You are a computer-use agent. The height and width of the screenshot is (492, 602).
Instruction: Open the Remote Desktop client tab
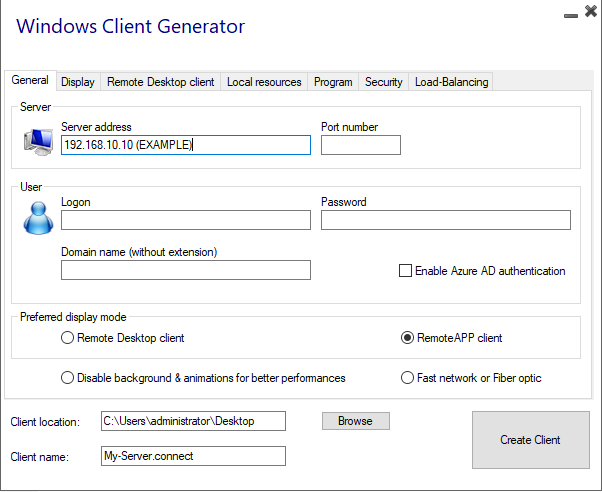pos(160,82)
